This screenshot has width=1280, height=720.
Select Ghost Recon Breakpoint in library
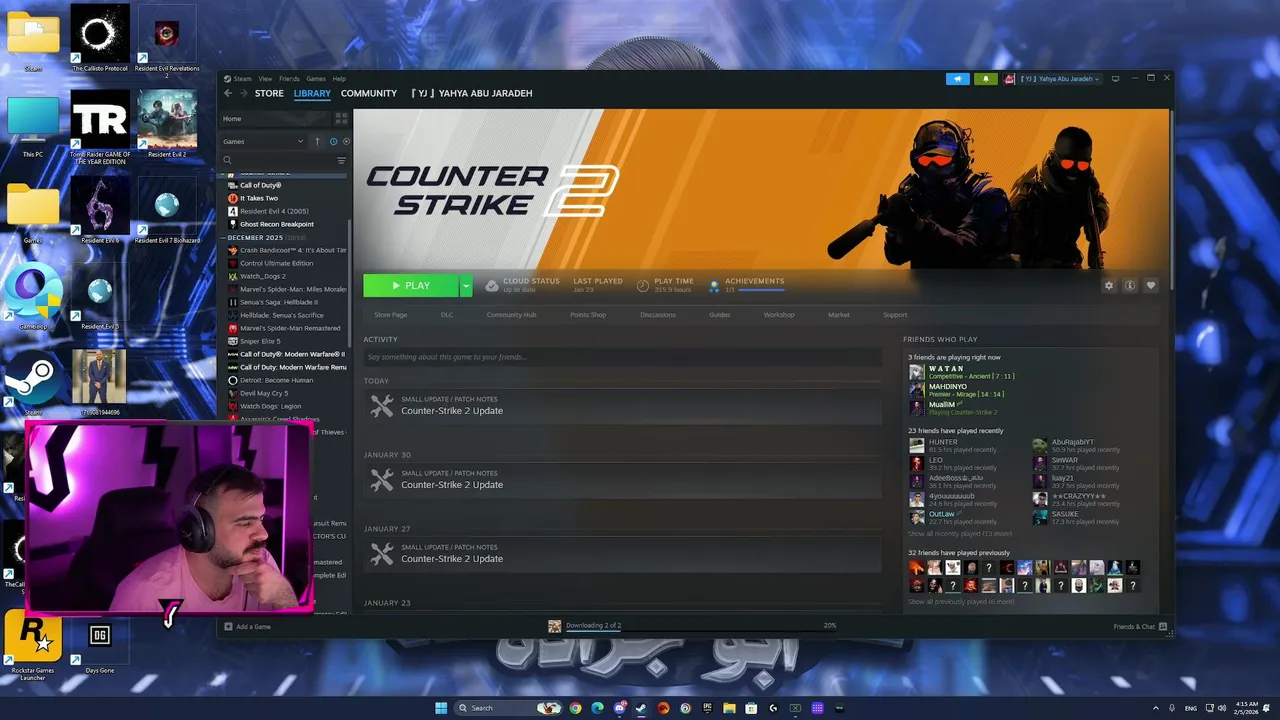click(276, 224)
